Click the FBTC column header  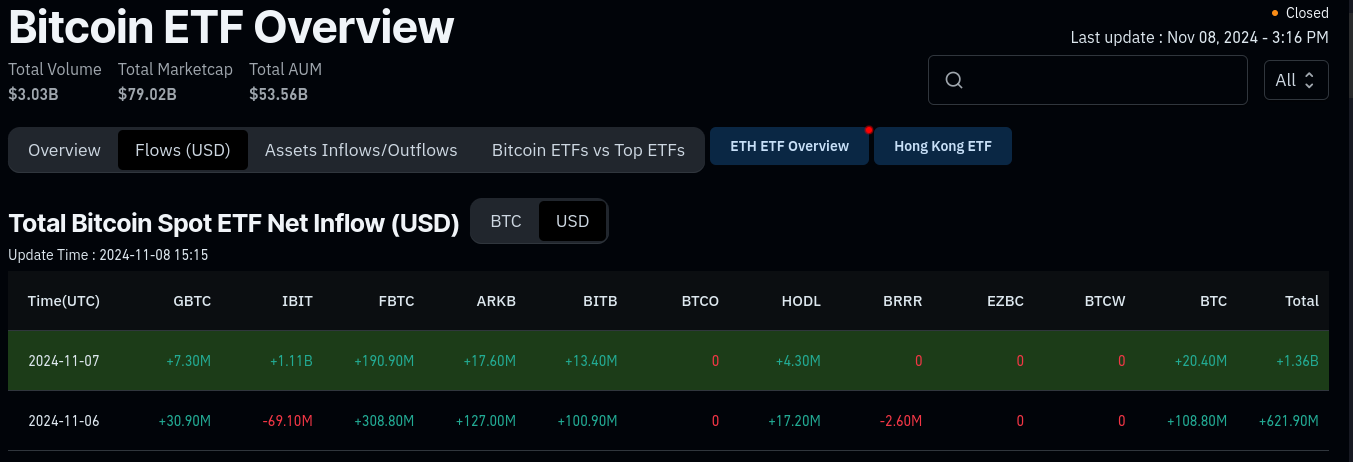point(396,301)
